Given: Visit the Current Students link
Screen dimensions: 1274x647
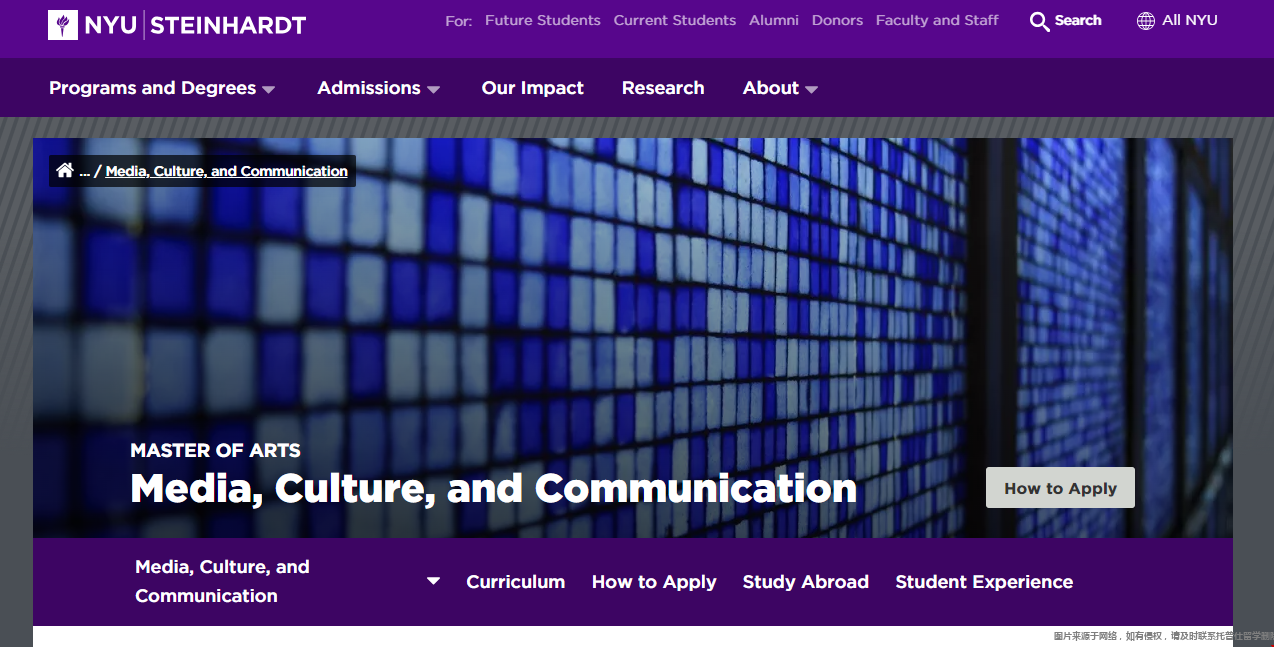Looking at the screenshot, I should pyautogui.click(x=675, y=20).
